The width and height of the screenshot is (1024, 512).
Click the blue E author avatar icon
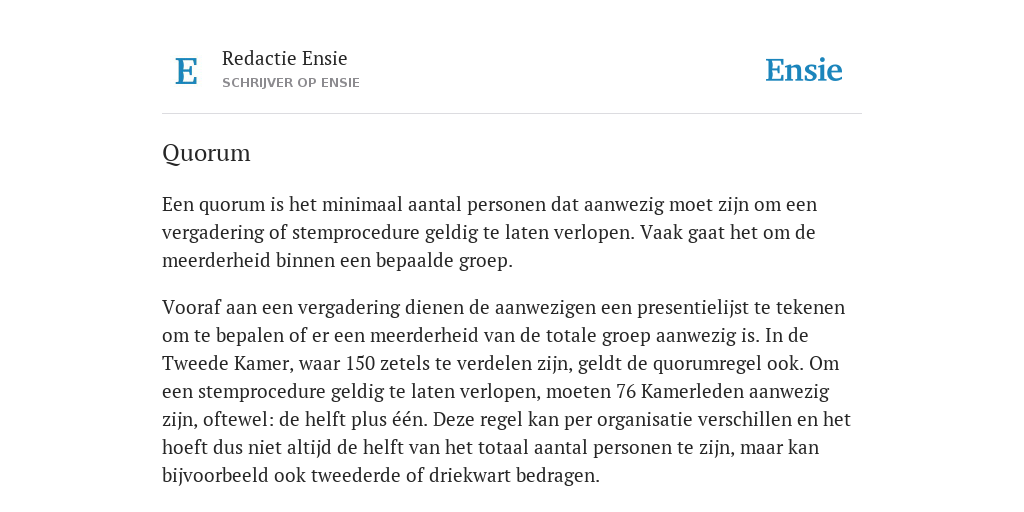tap(186, 71)
